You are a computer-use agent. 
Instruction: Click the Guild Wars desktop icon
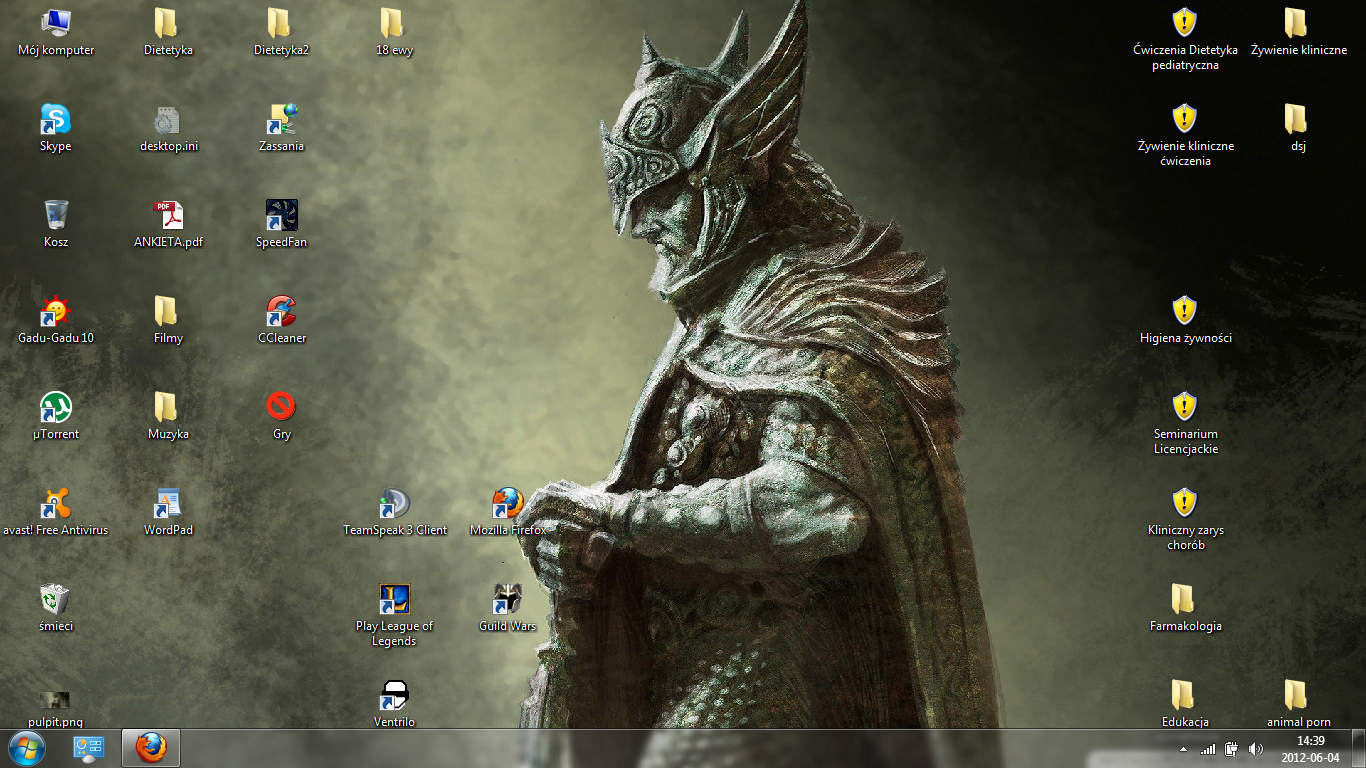tap(508, 600)
